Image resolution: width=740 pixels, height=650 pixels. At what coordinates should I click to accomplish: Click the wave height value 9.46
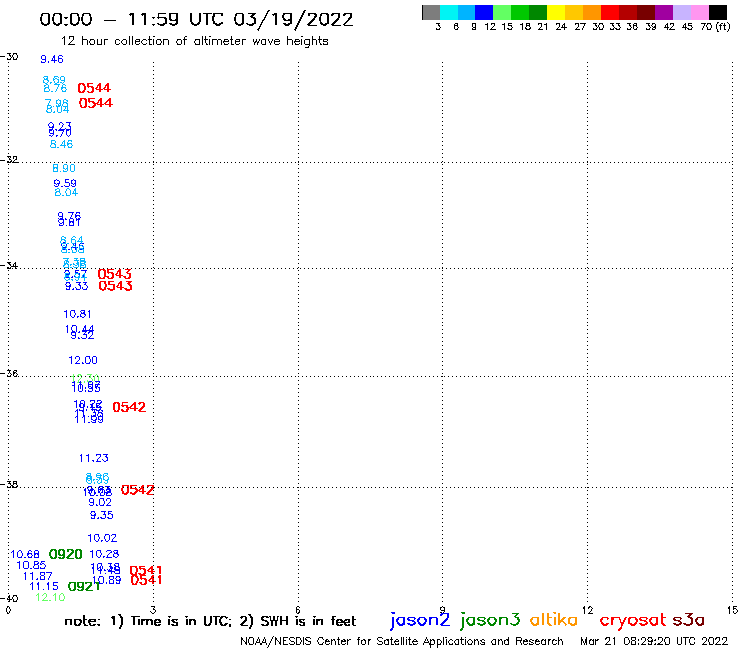point(52,59)
